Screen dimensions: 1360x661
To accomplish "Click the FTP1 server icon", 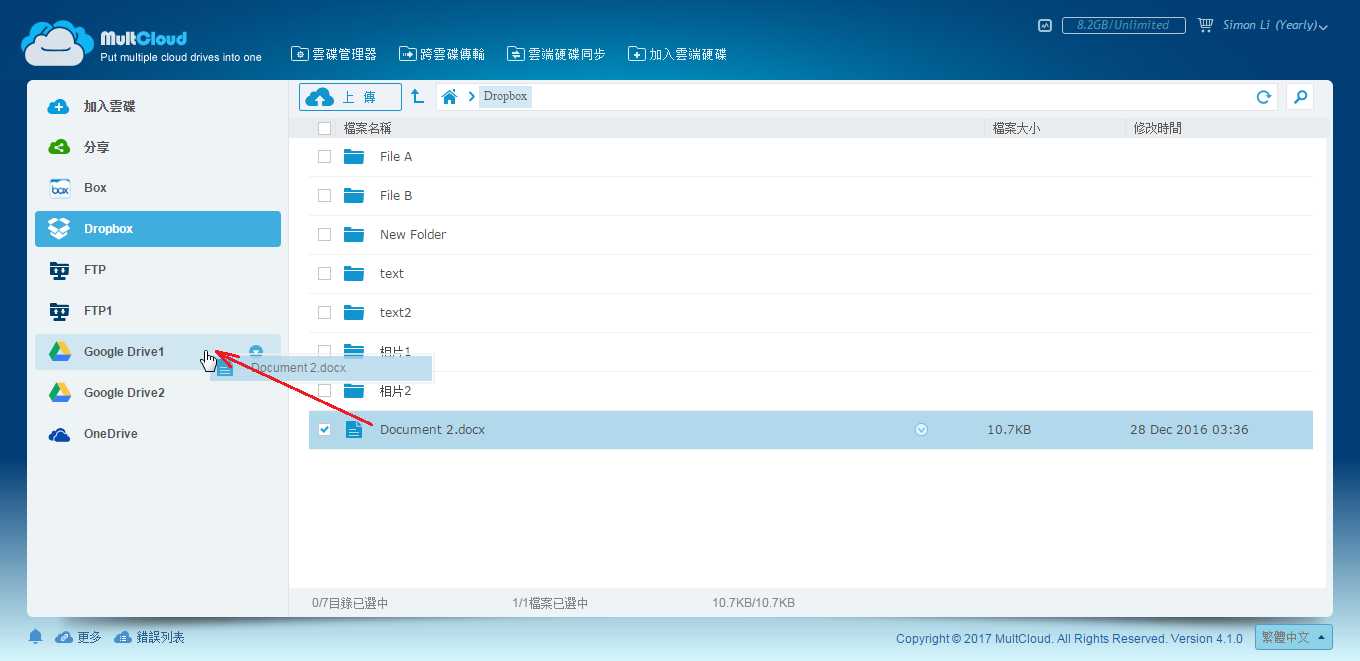I will (x=60, y=311).
